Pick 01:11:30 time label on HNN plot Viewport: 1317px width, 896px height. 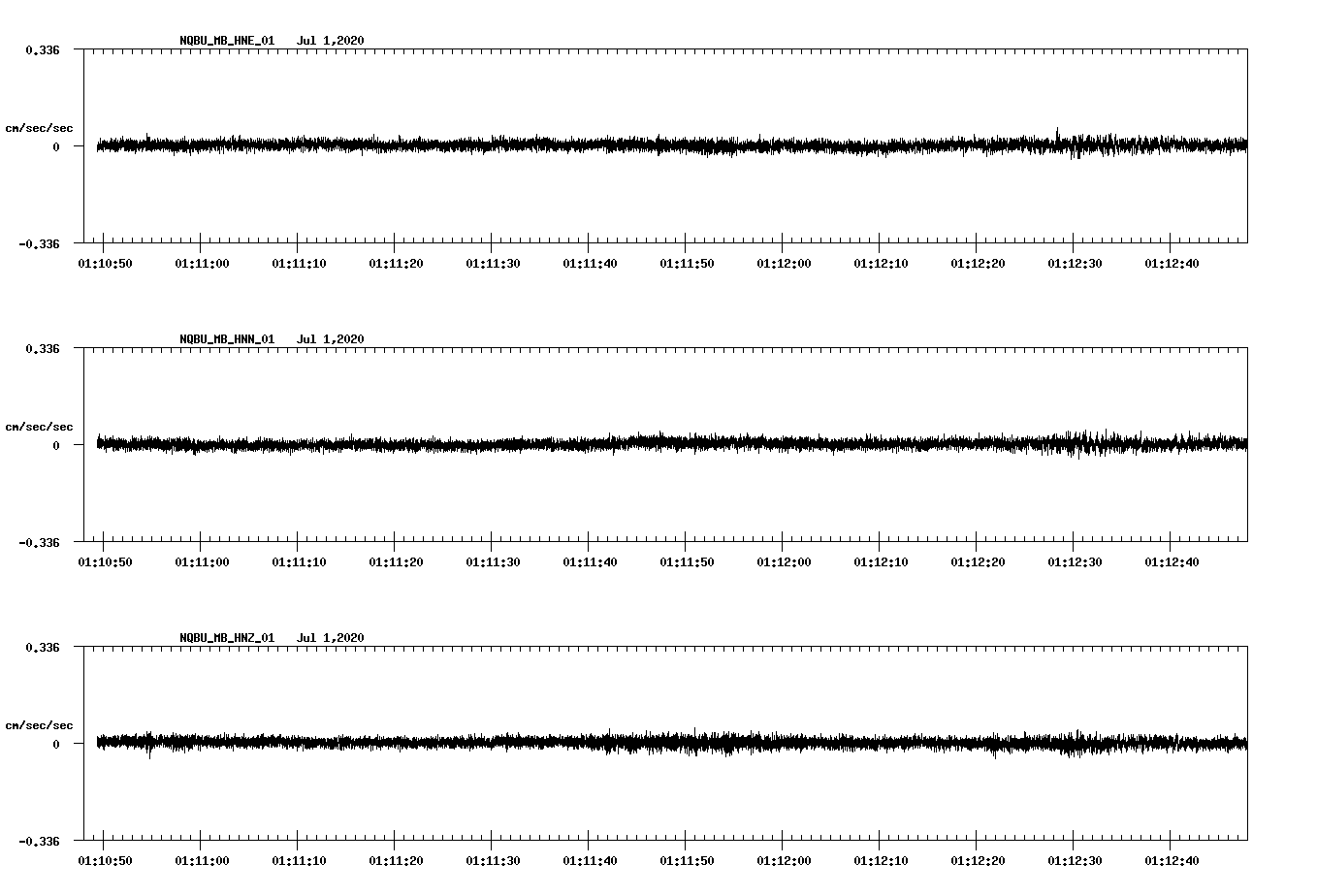tap(493, 562)
